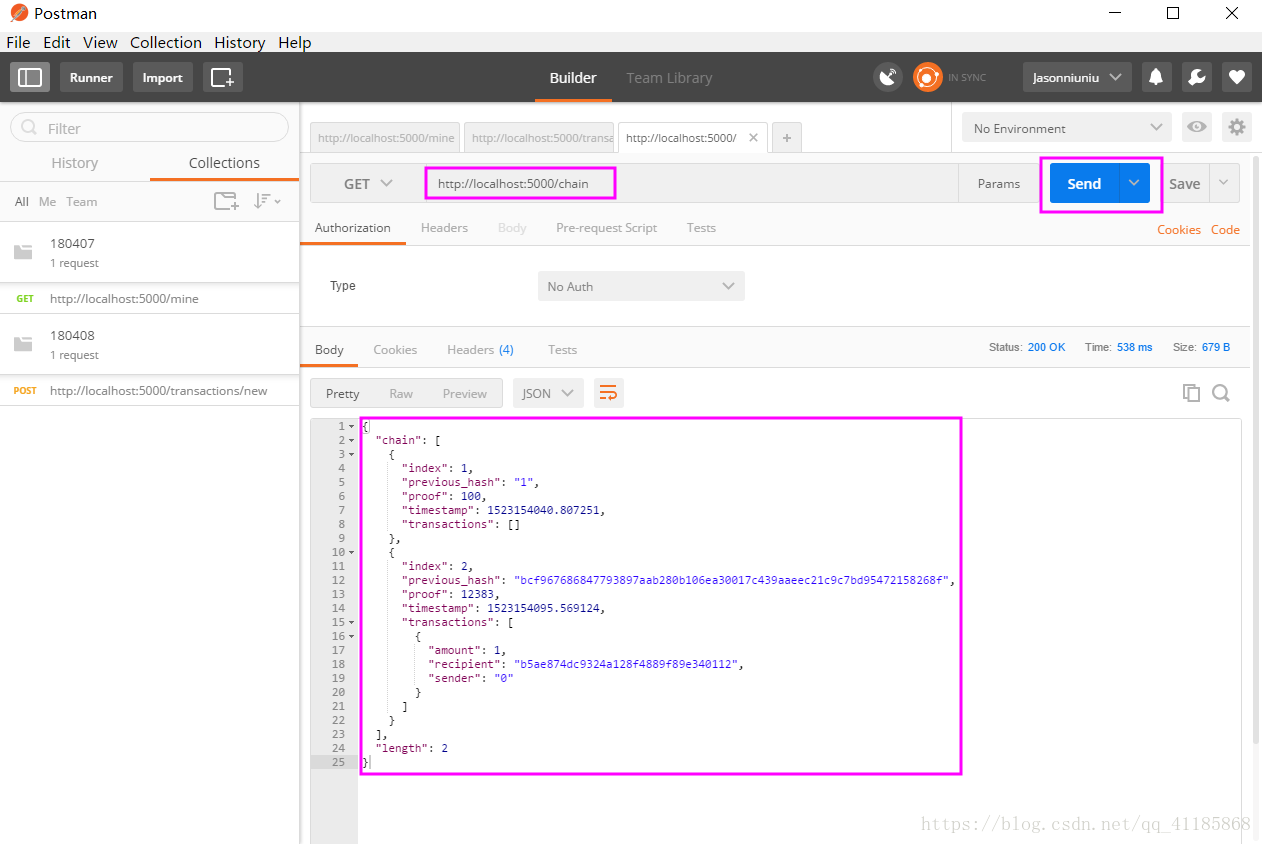Screen dimensions: 1262x844
Task: Open notifications bell icon
Action: click(x=1156, y=77)
